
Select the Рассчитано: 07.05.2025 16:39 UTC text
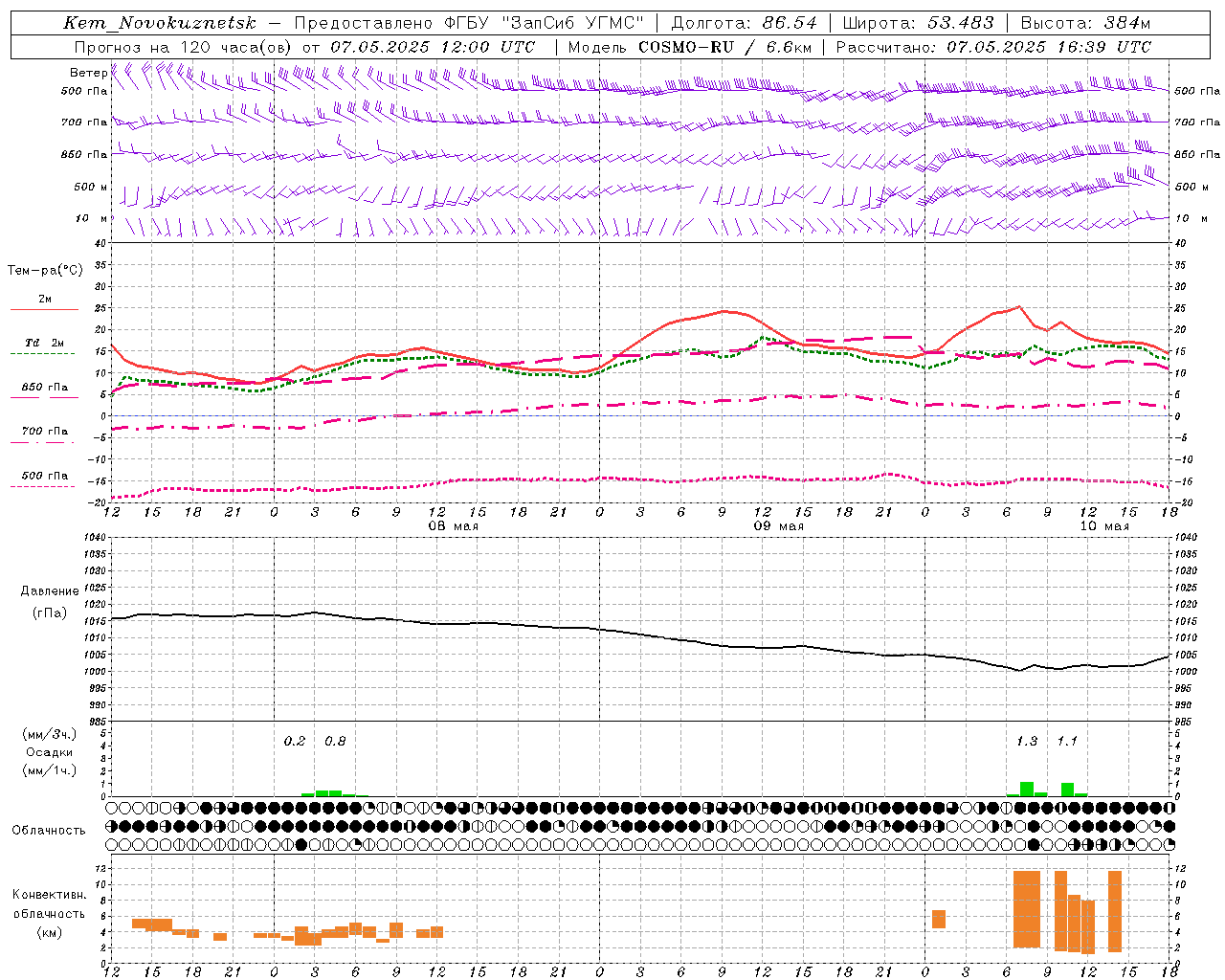[993, 46]
